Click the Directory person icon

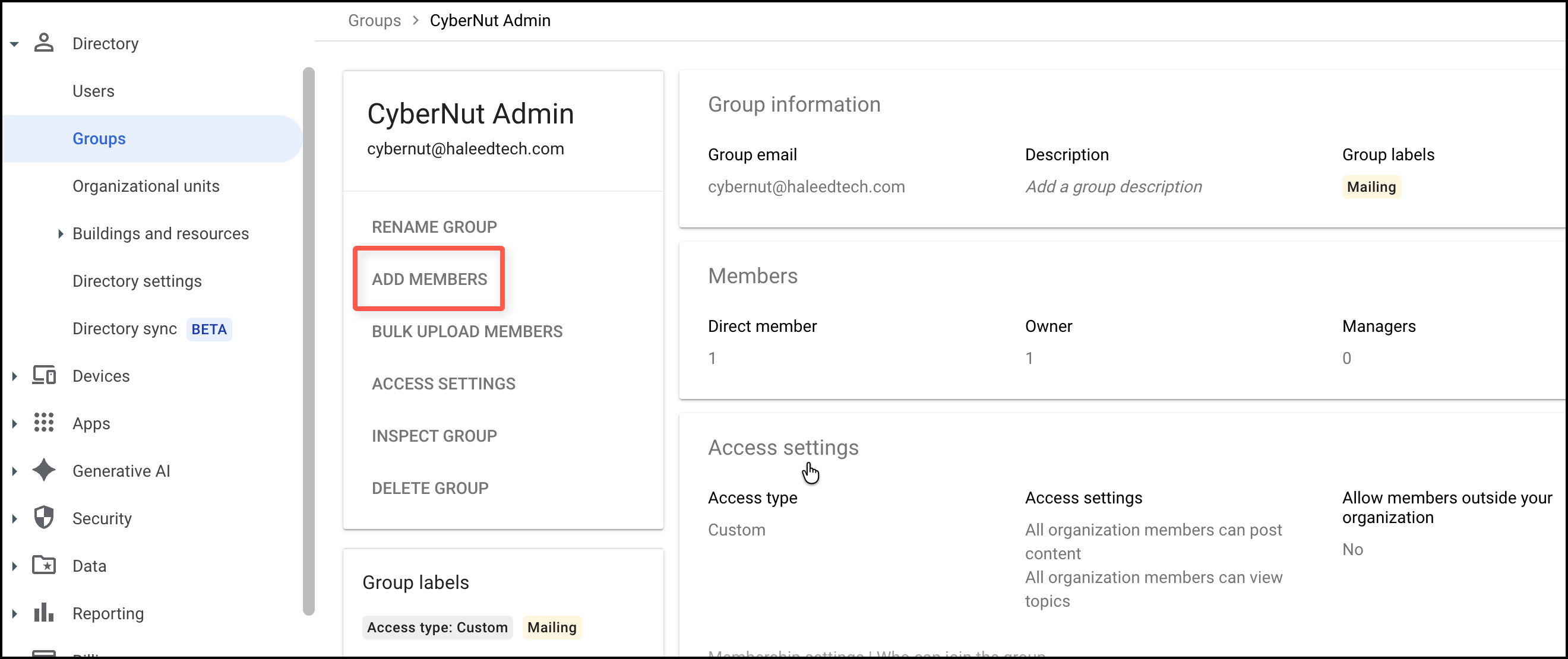point(44,43)
